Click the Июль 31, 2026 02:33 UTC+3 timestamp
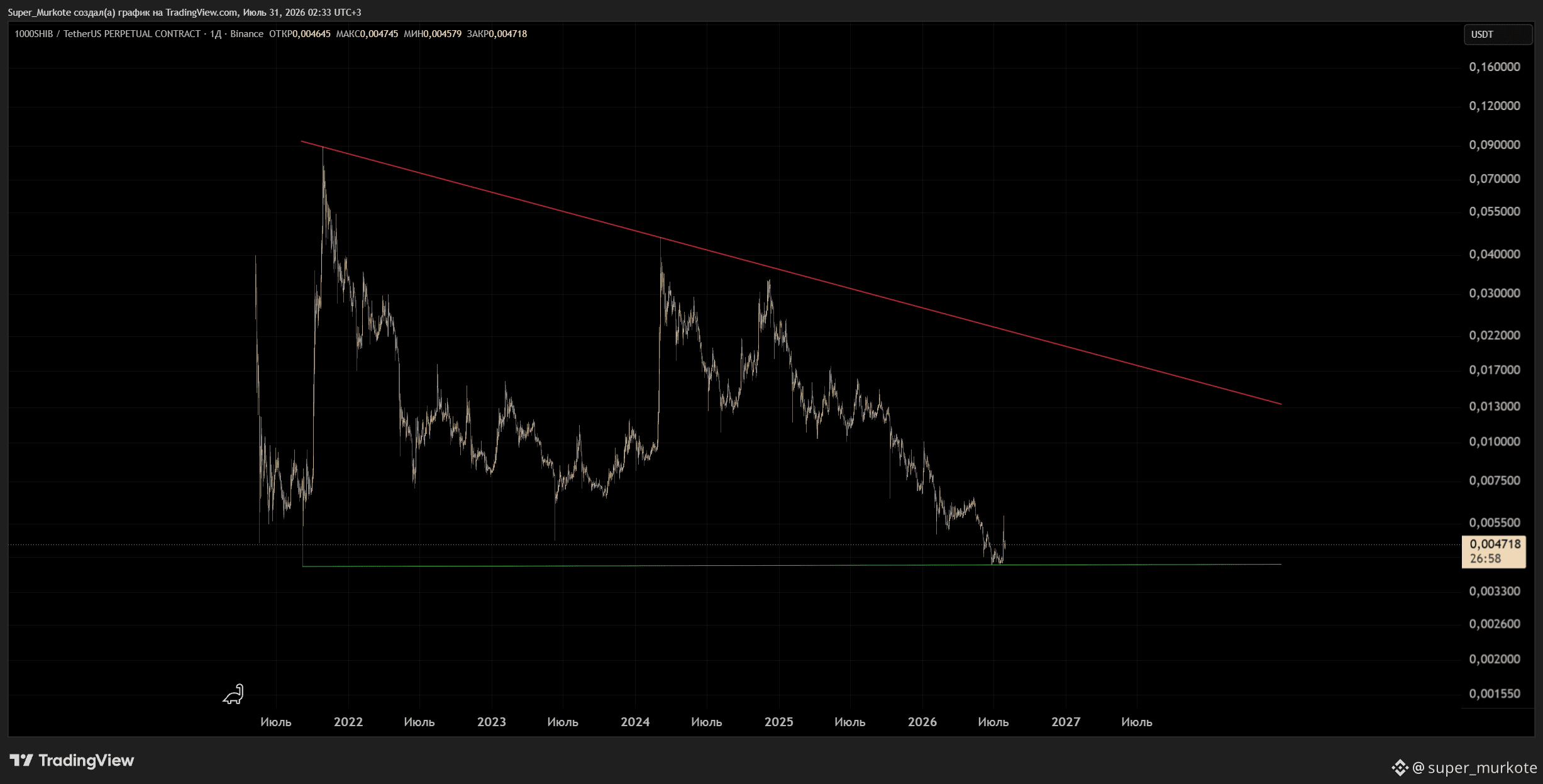 [302, 13]
